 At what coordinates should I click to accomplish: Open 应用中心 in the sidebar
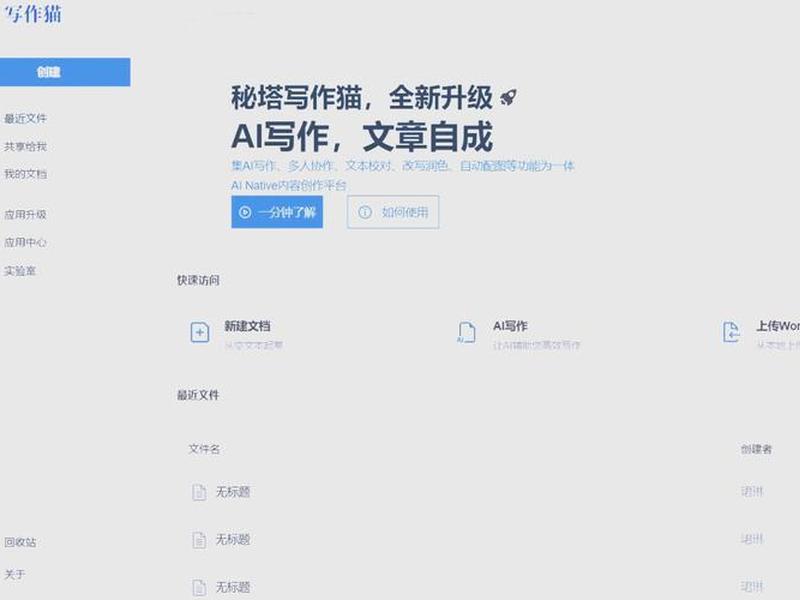(26, 242)
